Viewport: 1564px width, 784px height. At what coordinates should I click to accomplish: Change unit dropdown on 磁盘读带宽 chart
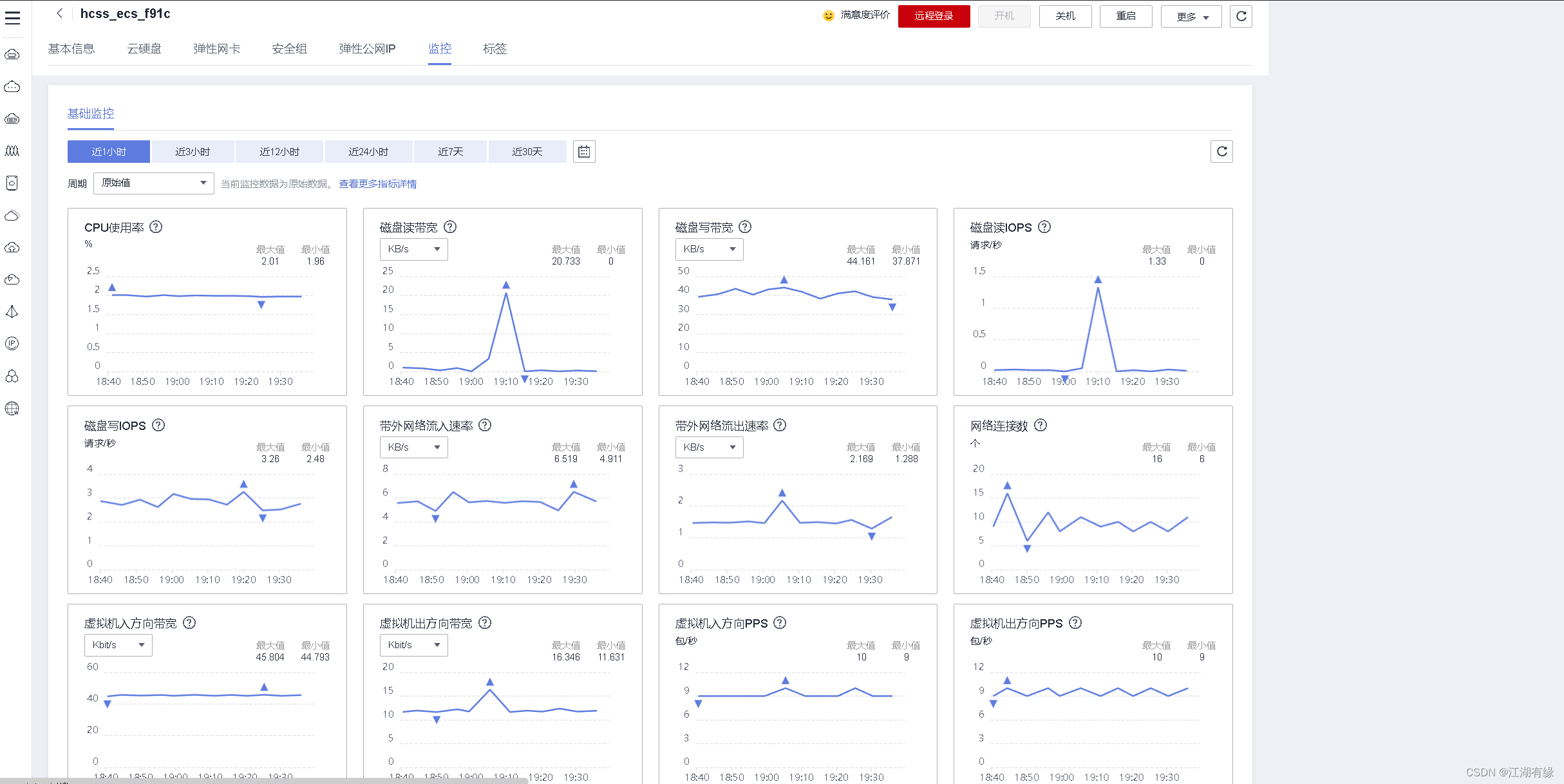414,249
